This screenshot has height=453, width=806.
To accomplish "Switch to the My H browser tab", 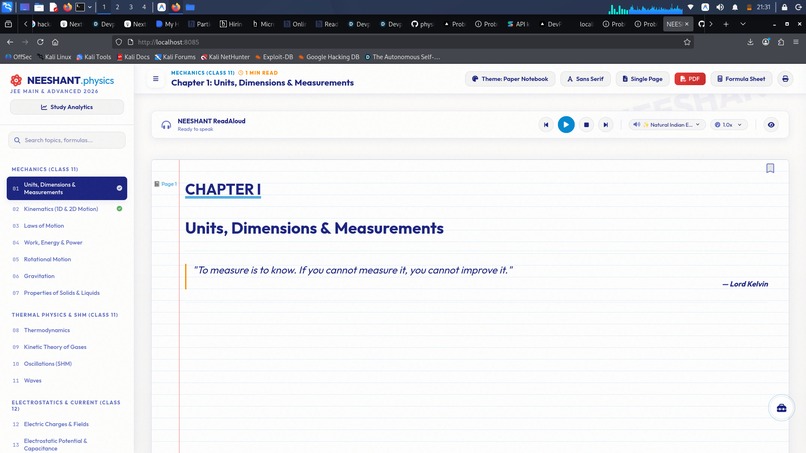I will pos(167,24).
